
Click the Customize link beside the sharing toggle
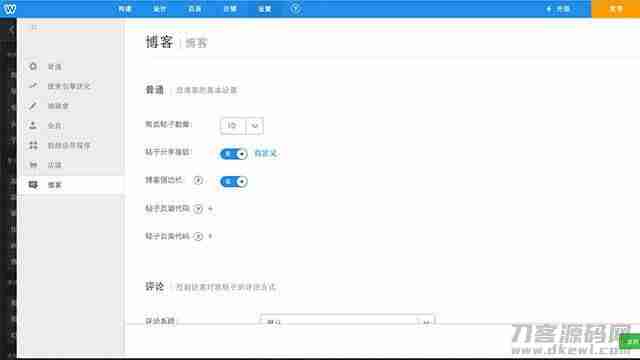click(x=266, y=153)
